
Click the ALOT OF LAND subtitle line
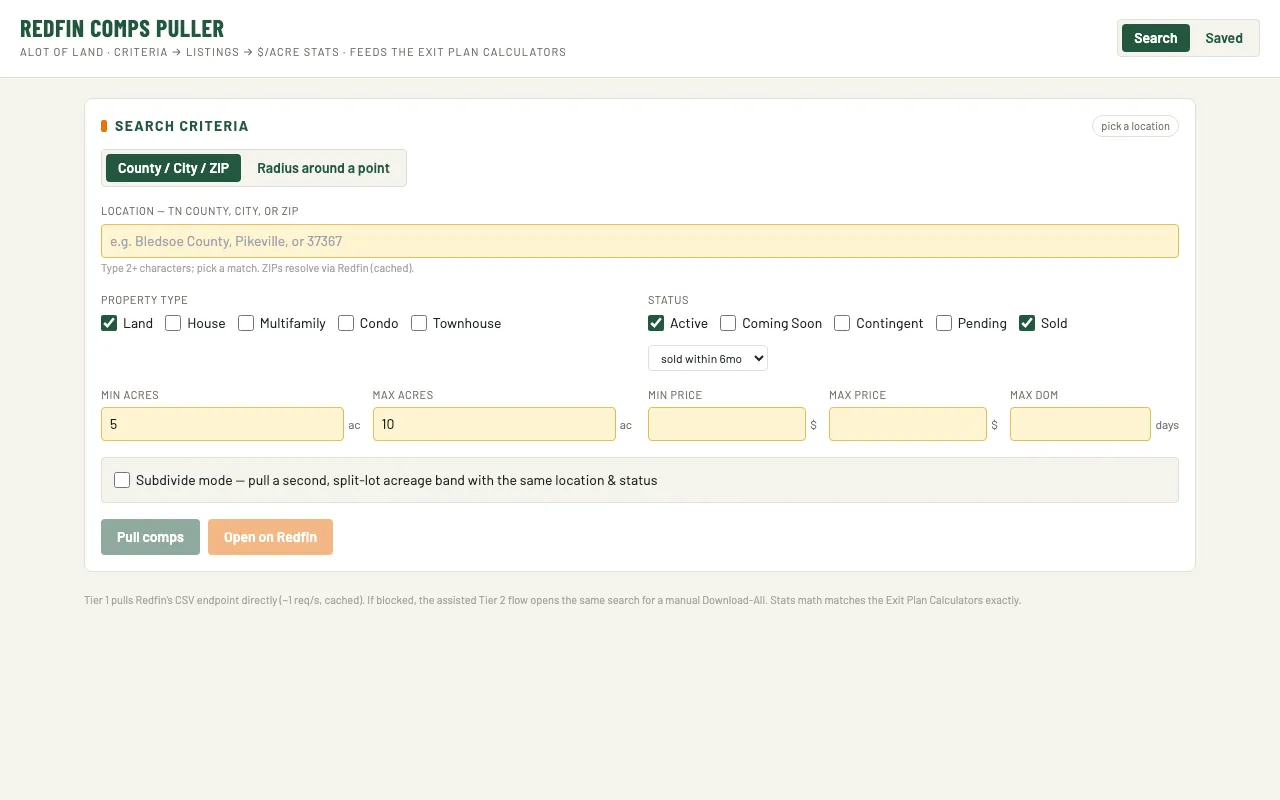[x=293, y=52]
